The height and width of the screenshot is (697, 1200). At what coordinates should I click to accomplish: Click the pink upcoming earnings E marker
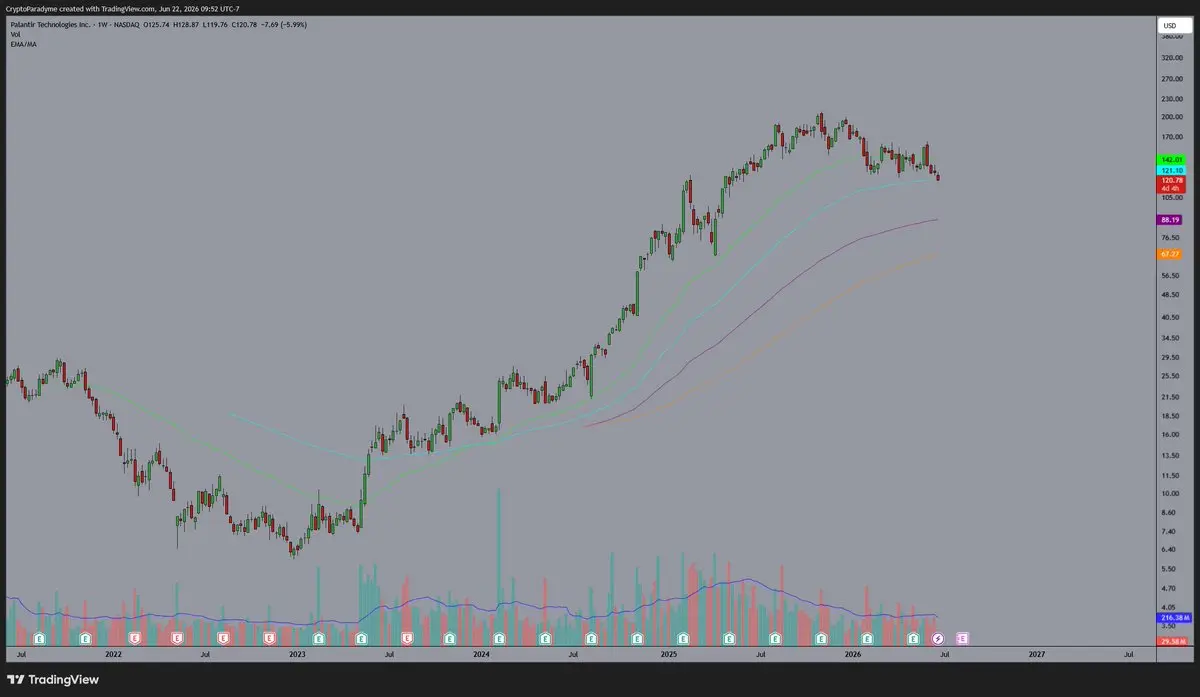click(x=962, y=637)
